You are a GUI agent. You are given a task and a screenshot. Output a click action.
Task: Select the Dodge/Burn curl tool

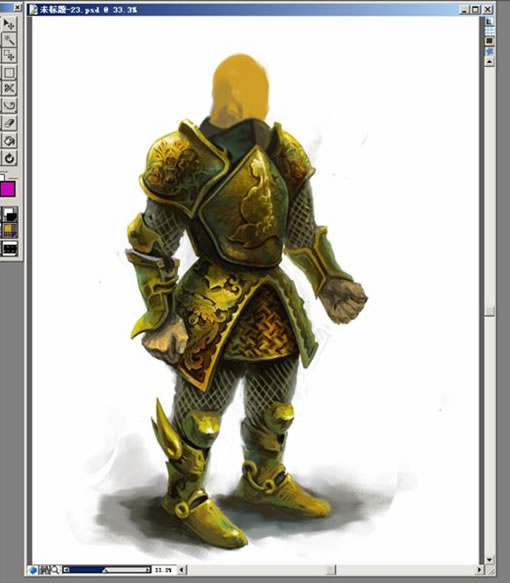point(9,106)
